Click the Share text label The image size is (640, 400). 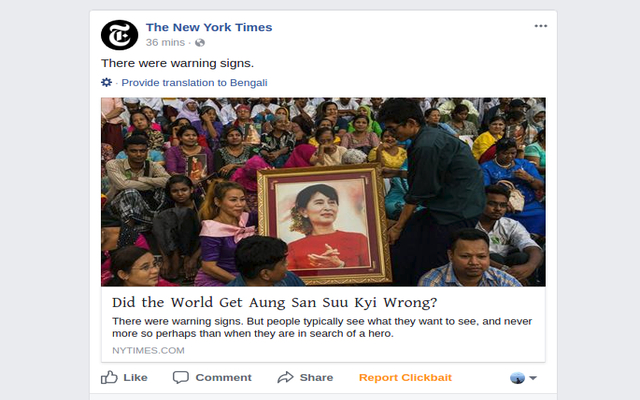coord(316,378)
